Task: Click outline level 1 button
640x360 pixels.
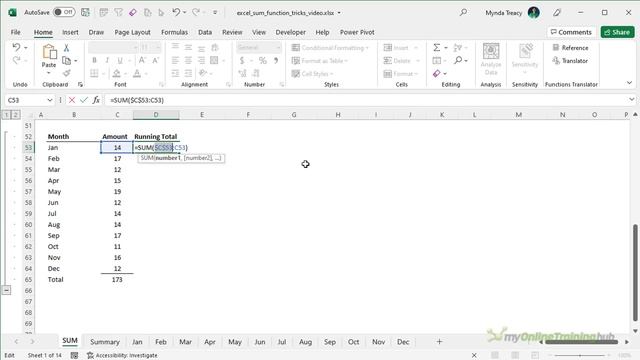Action: click(6, 115)
